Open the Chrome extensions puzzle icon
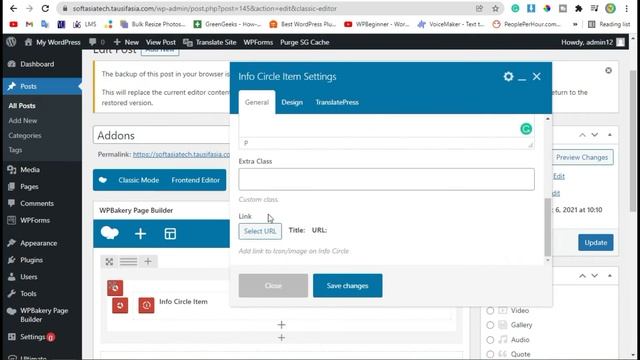This screenshot has height=360, width=640. coord(578,8)
